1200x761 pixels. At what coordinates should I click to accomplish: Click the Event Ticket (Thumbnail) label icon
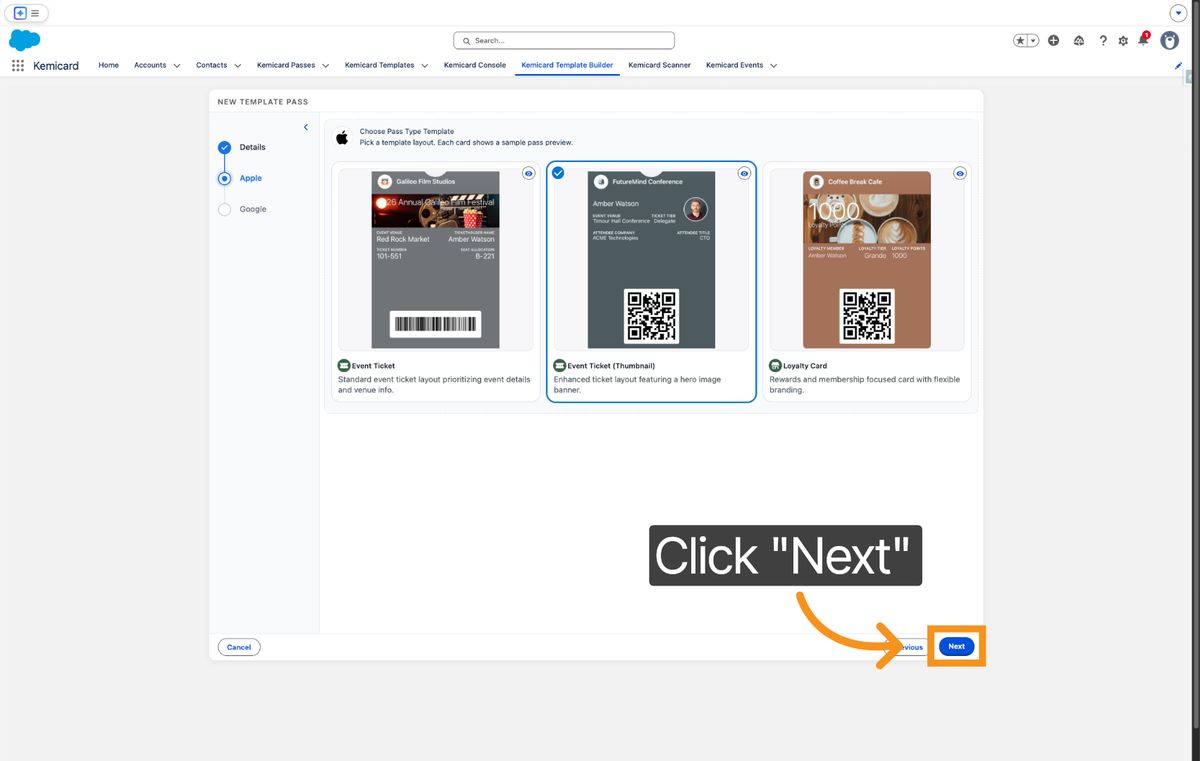pyautogui.click(x=560, y=366)
